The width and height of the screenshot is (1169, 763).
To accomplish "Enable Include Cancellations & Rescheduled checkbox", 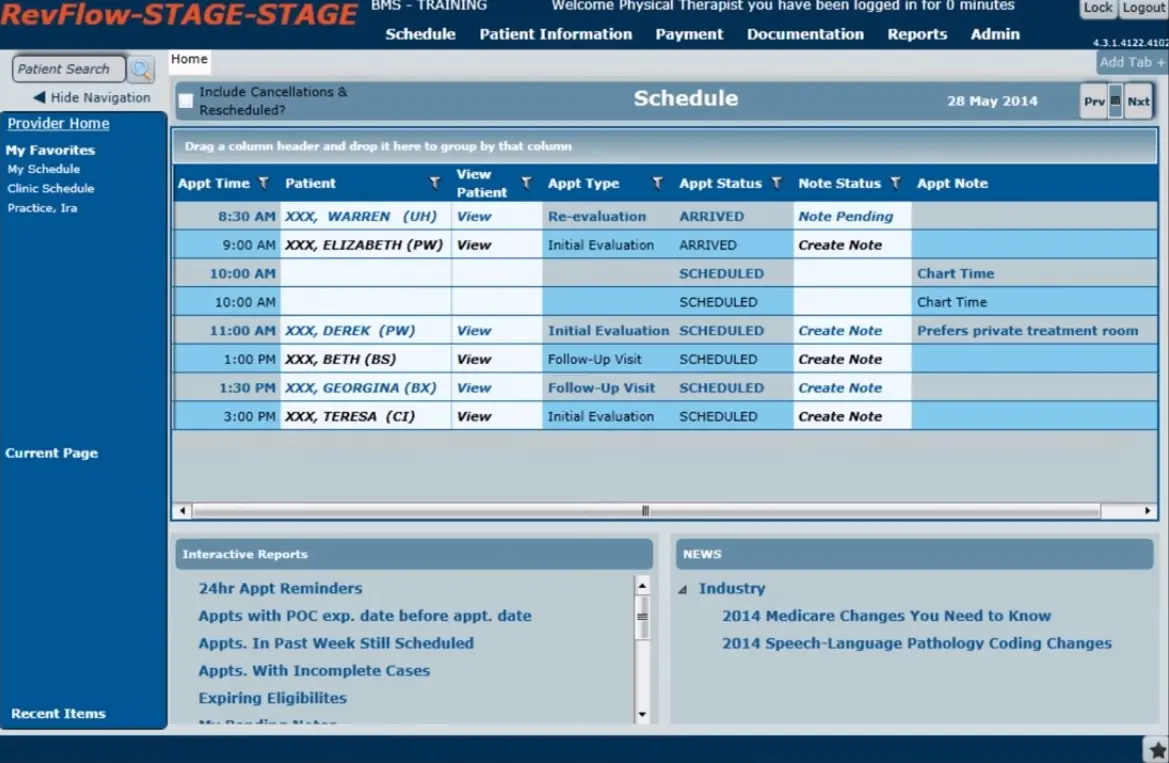I will [186, 101].
